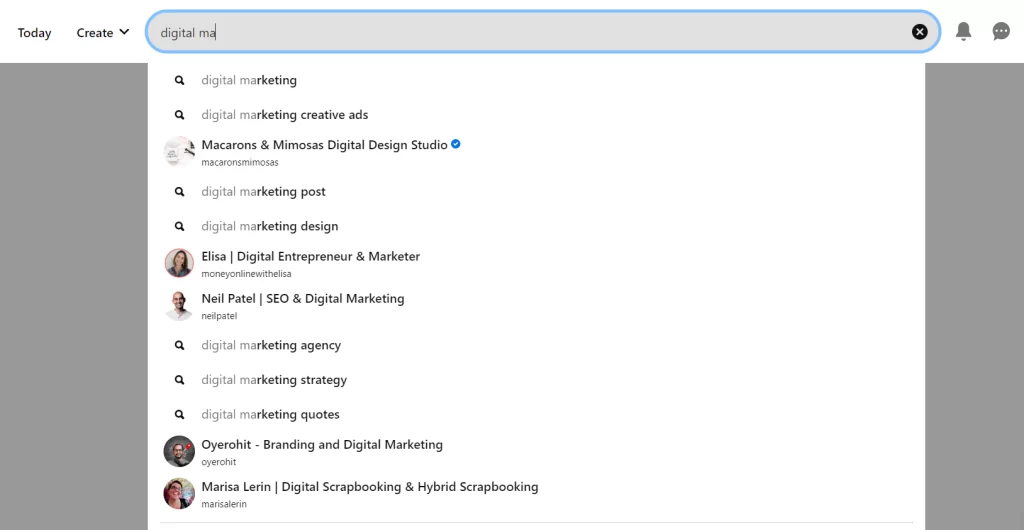Click magnifier icon beside 'digital marketing design'
1024x530 pixels.
click(x=180, y=226)
